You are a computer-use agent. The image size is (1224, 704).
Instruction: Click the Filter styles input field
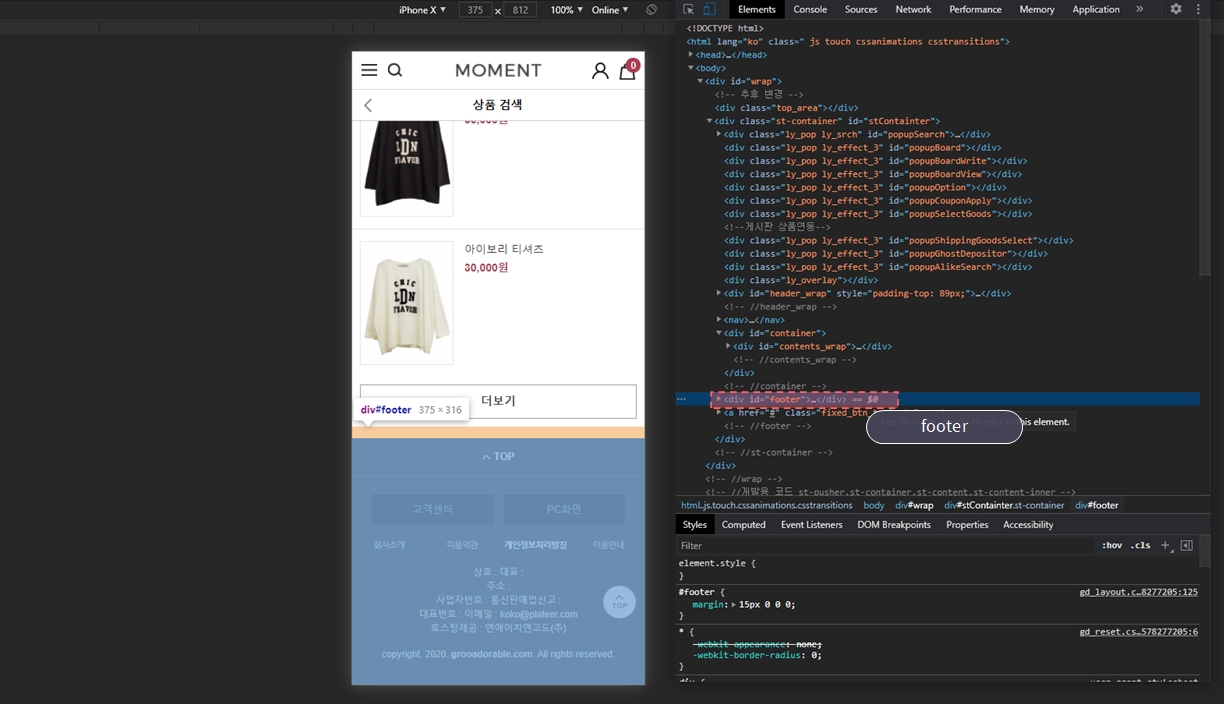[x=880, y=546]
